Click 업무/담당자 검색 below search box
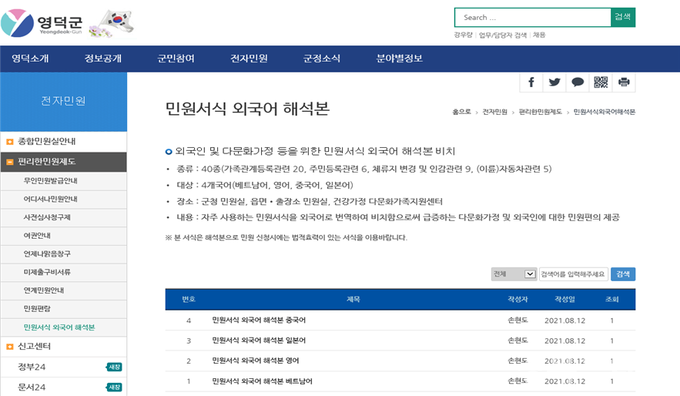The image size is (680, 396). 503,35
